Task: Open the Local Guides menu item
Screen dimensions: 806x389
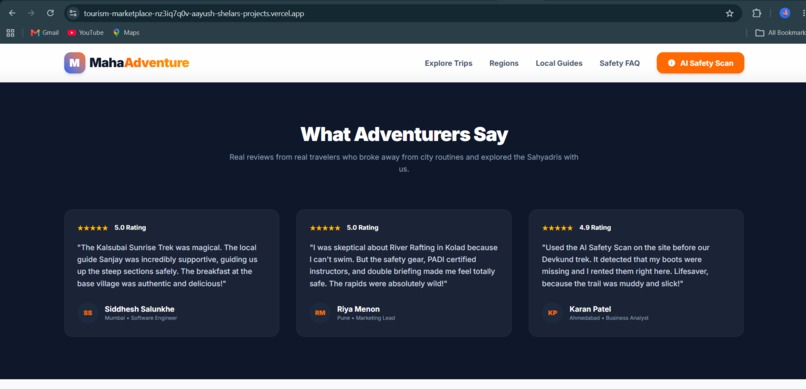Action: click(x=559, y=63)
